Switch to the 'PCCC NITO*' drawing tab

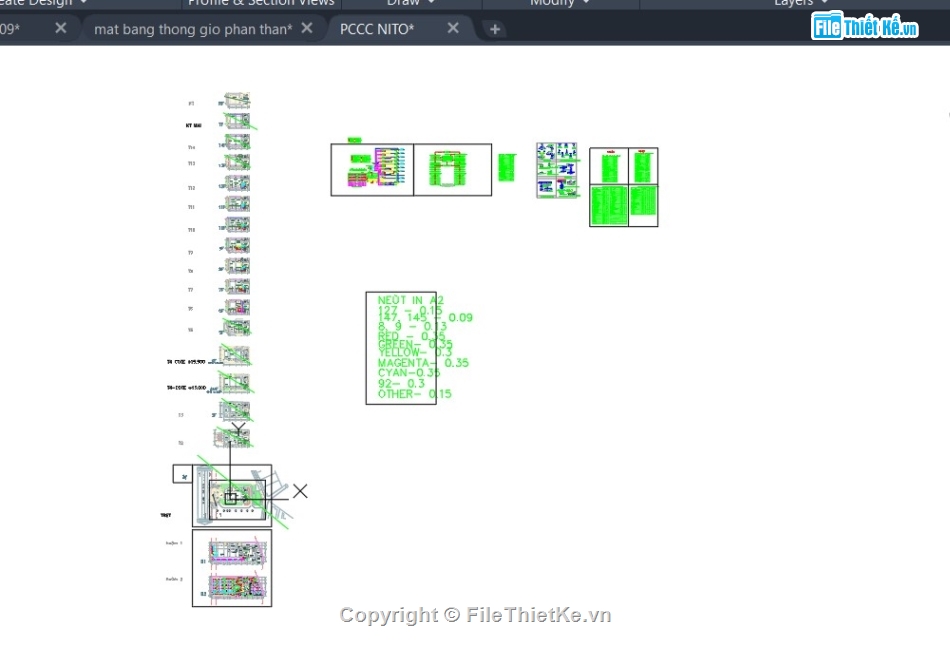pos(377,29)
